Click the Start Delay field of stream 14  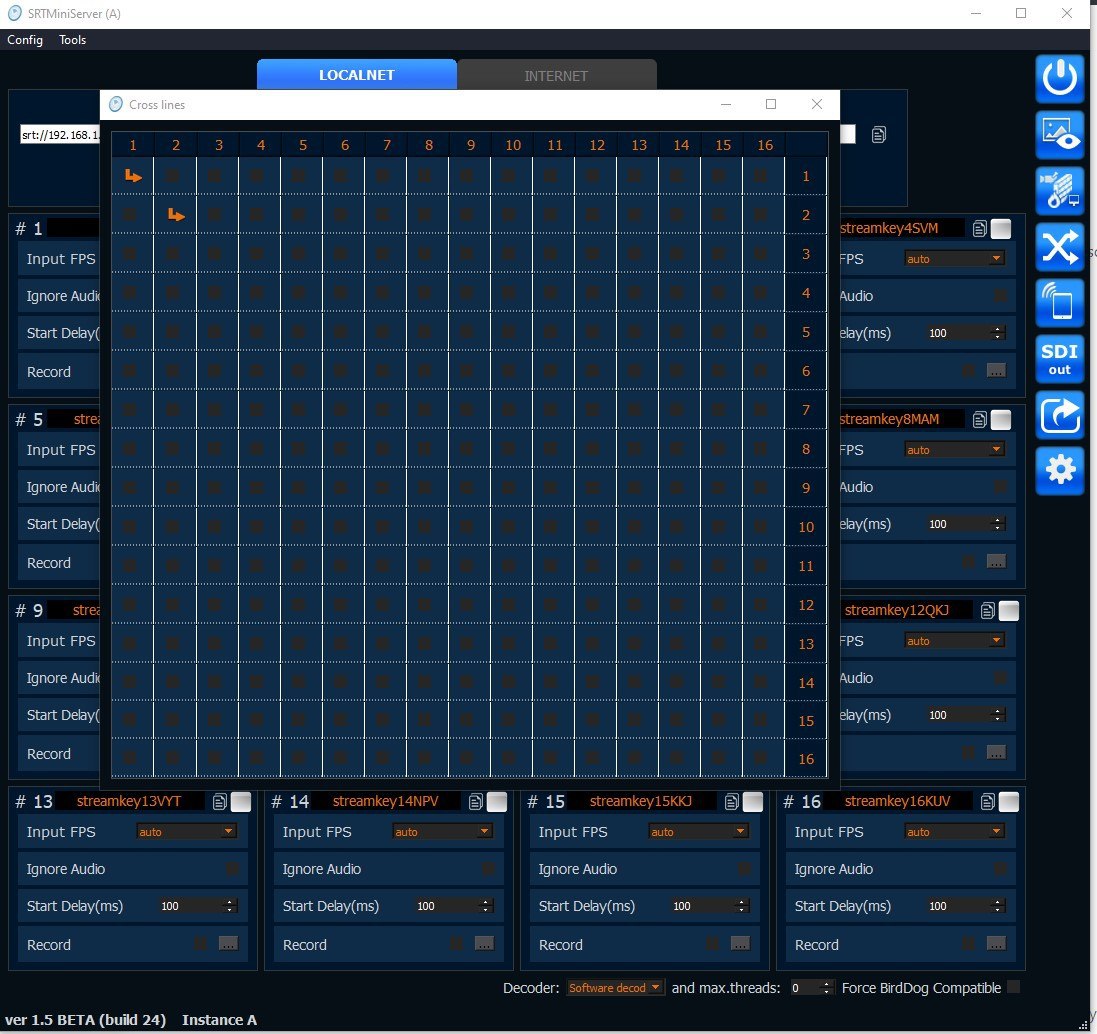453,905
